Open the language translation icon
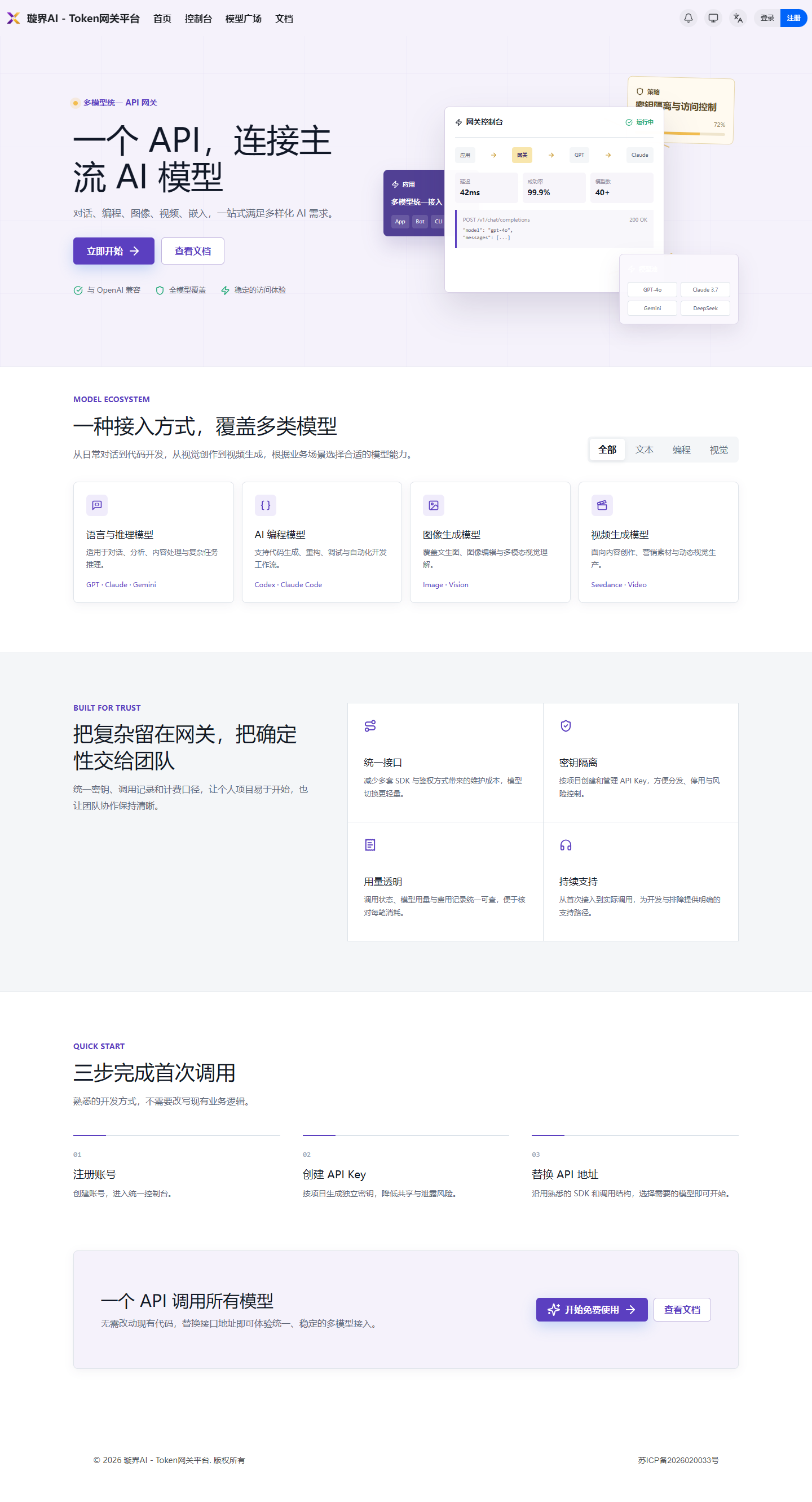 coord(738,18)
